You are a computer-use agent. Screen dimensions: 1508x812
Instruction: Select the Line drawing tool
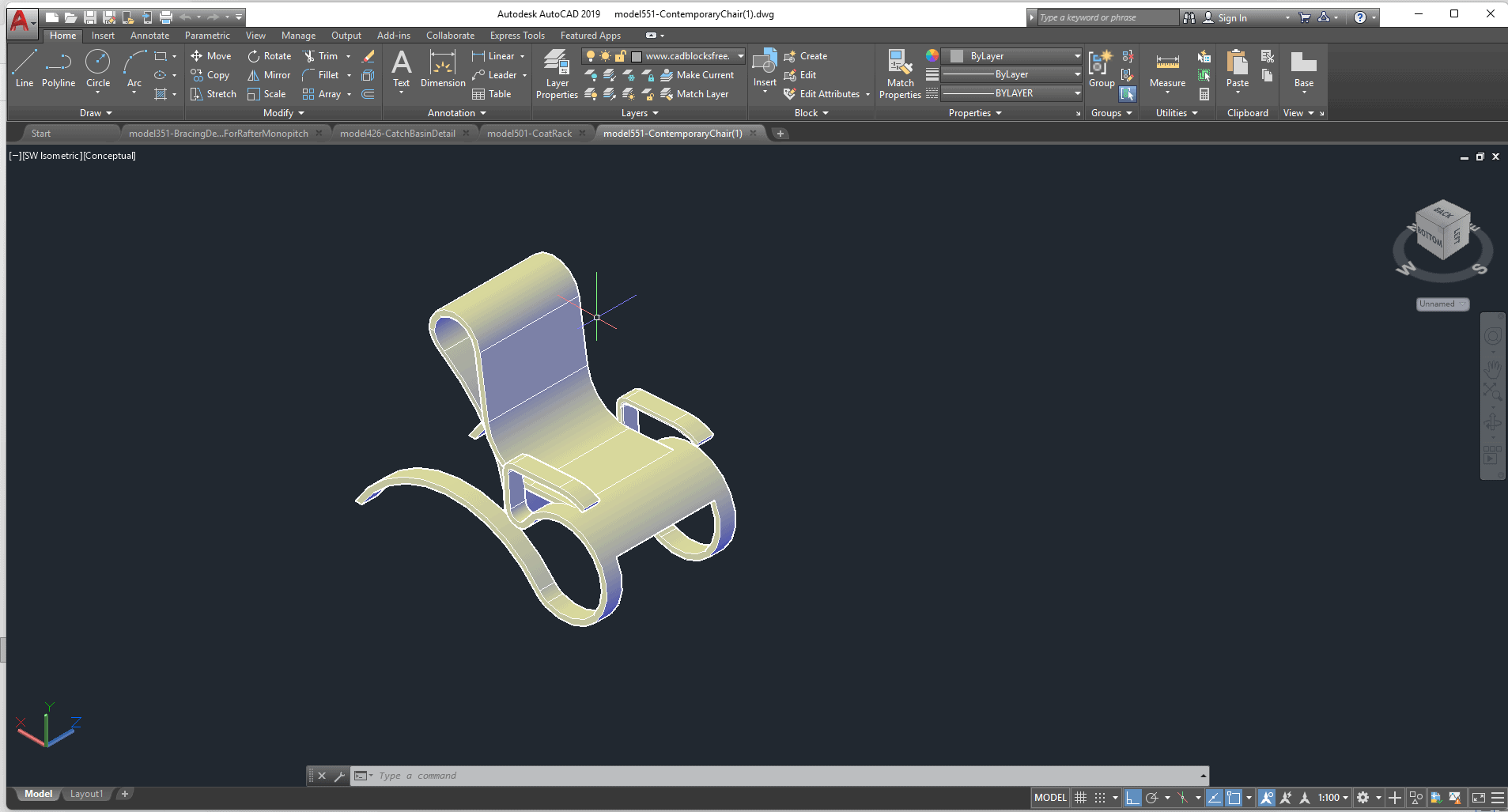(x=25, y=68)
